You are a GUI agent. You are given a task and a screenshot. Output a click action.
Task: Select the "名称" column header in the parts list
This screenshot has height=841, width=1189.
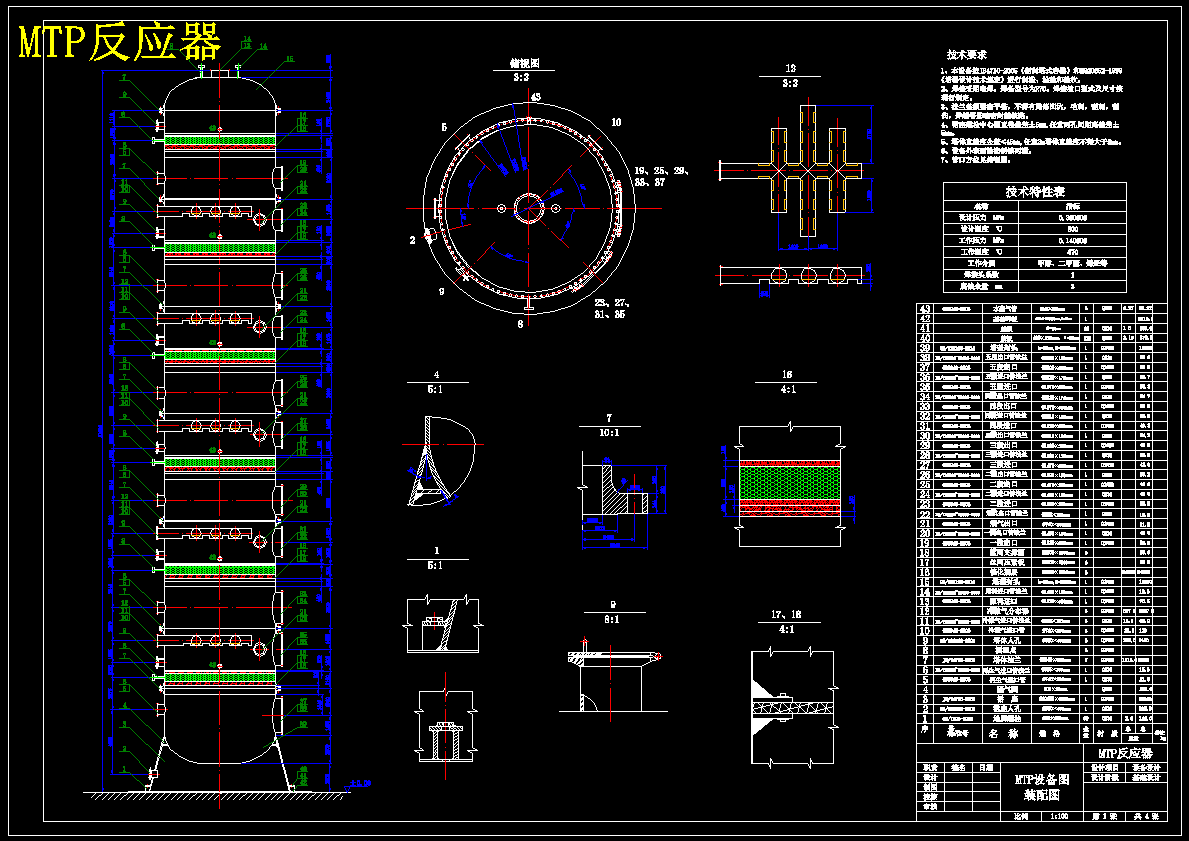click(1002, 734)
